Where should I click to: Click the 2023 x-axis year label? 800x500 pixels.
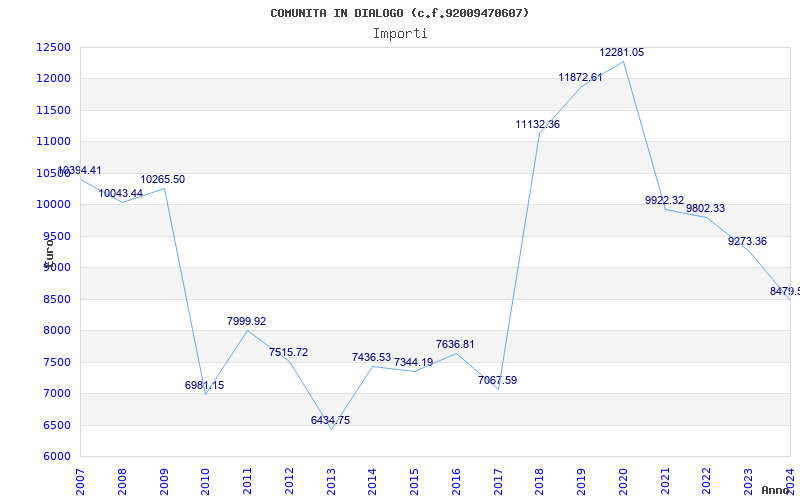point(748,482)
